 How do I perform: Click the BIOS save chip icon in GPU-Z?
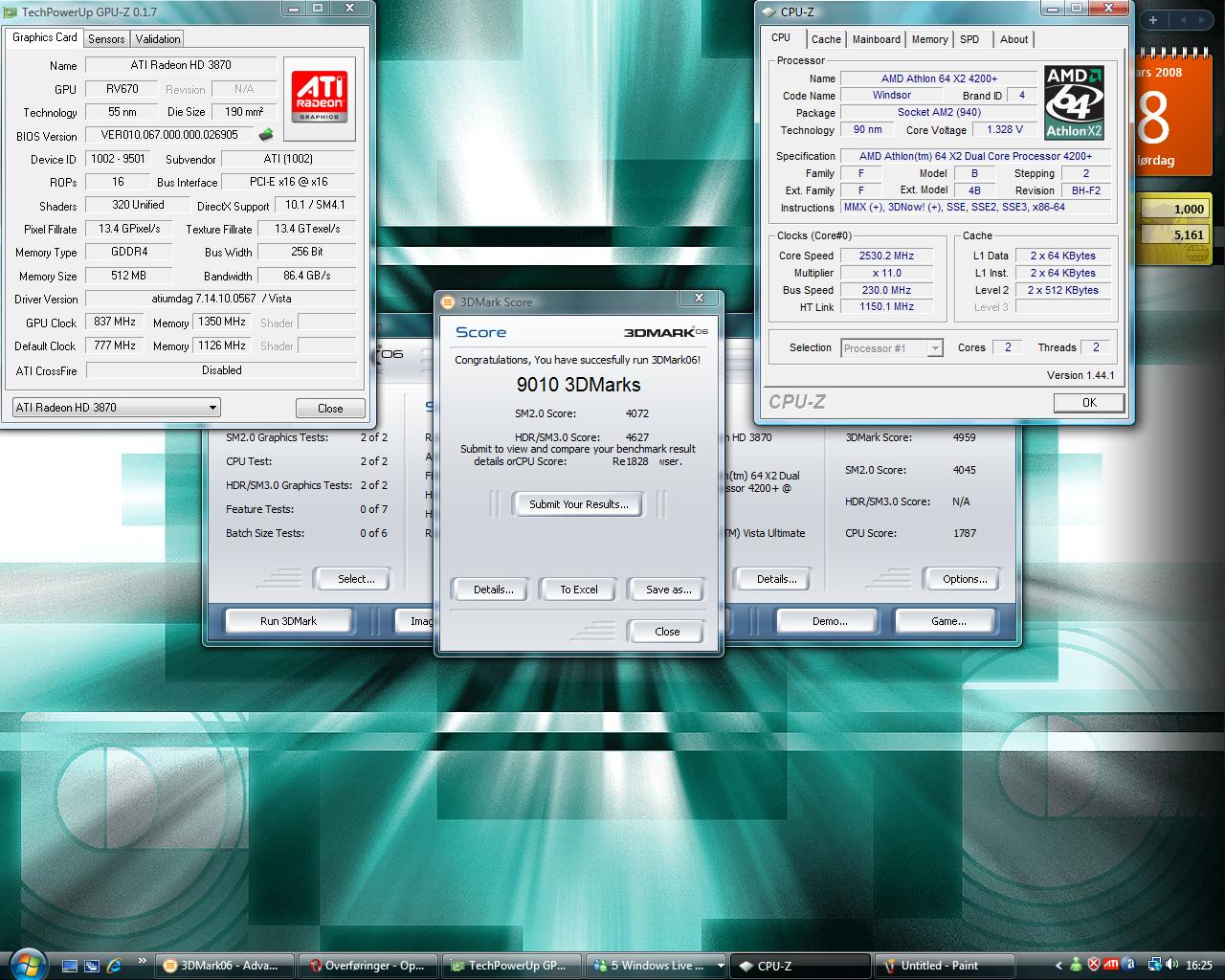[266, 135]
